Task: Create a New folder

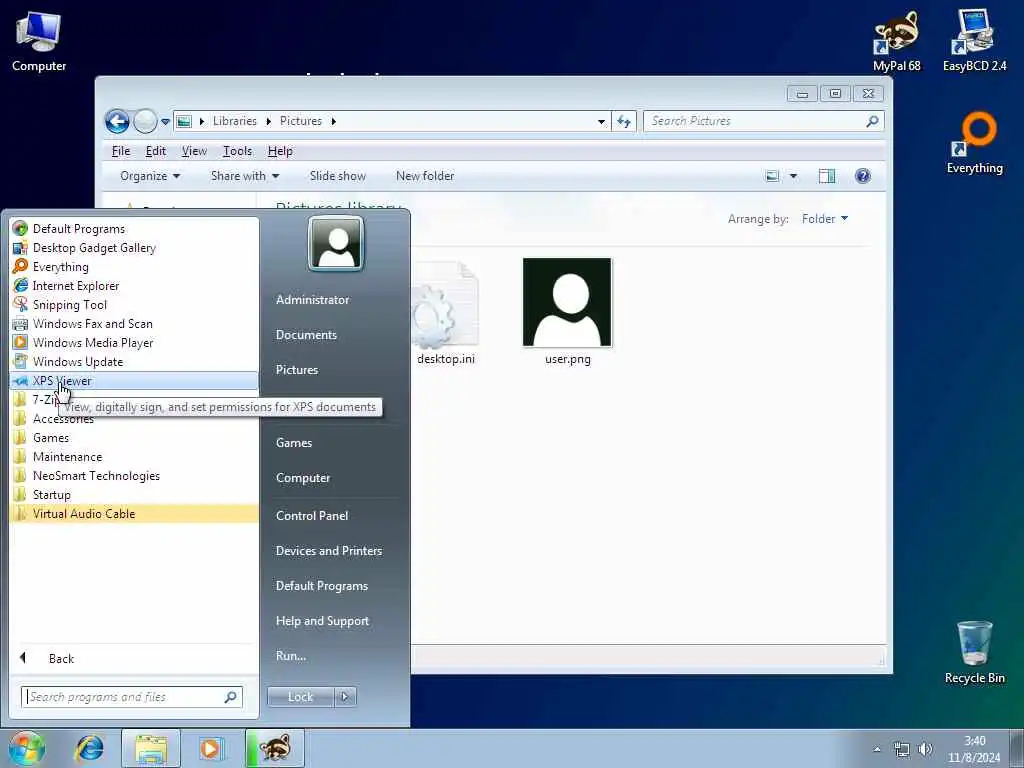Action: 424,176
